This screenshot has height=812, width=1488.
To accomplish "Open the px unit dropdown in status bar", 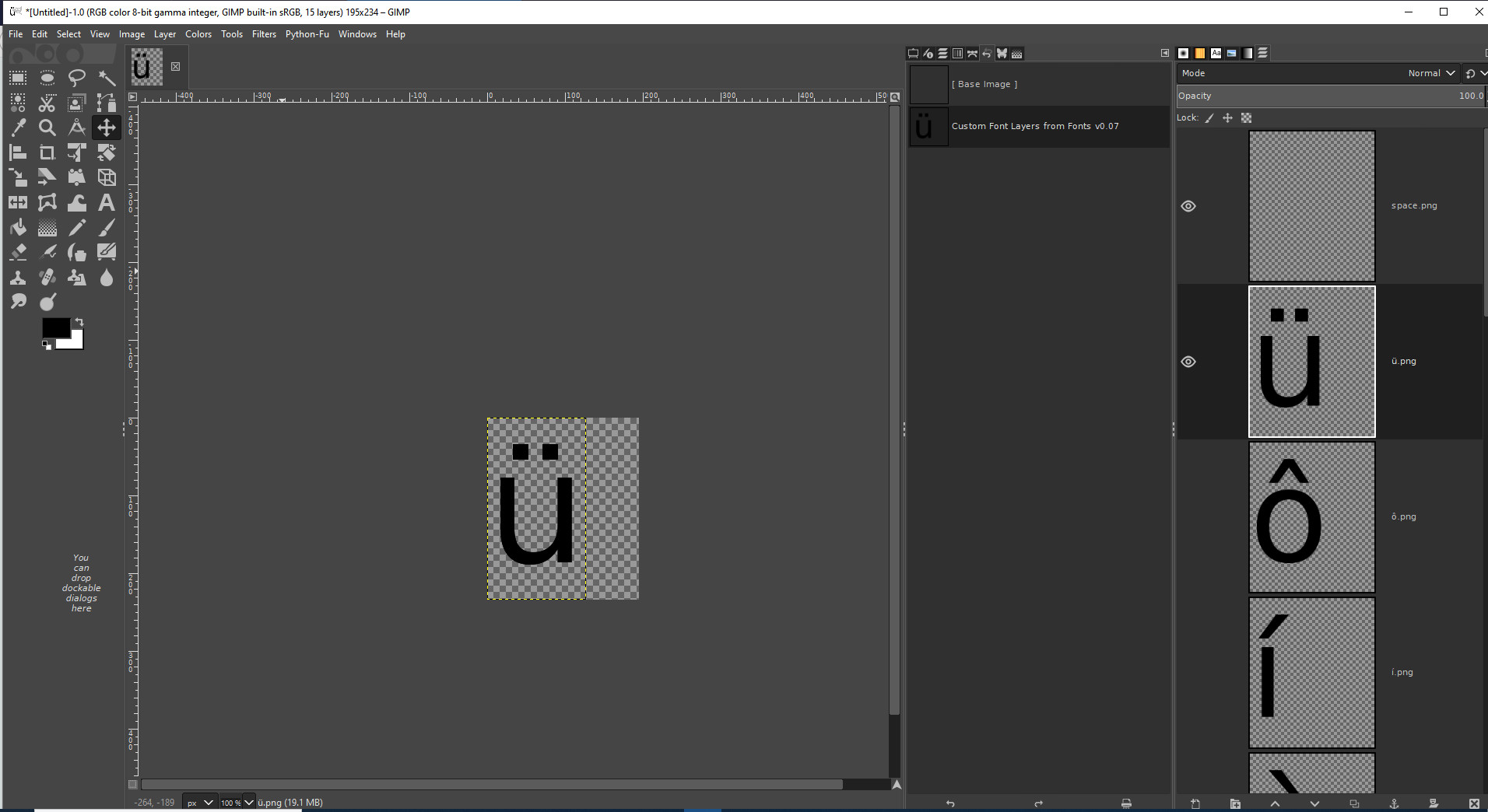I will (199, 803).
